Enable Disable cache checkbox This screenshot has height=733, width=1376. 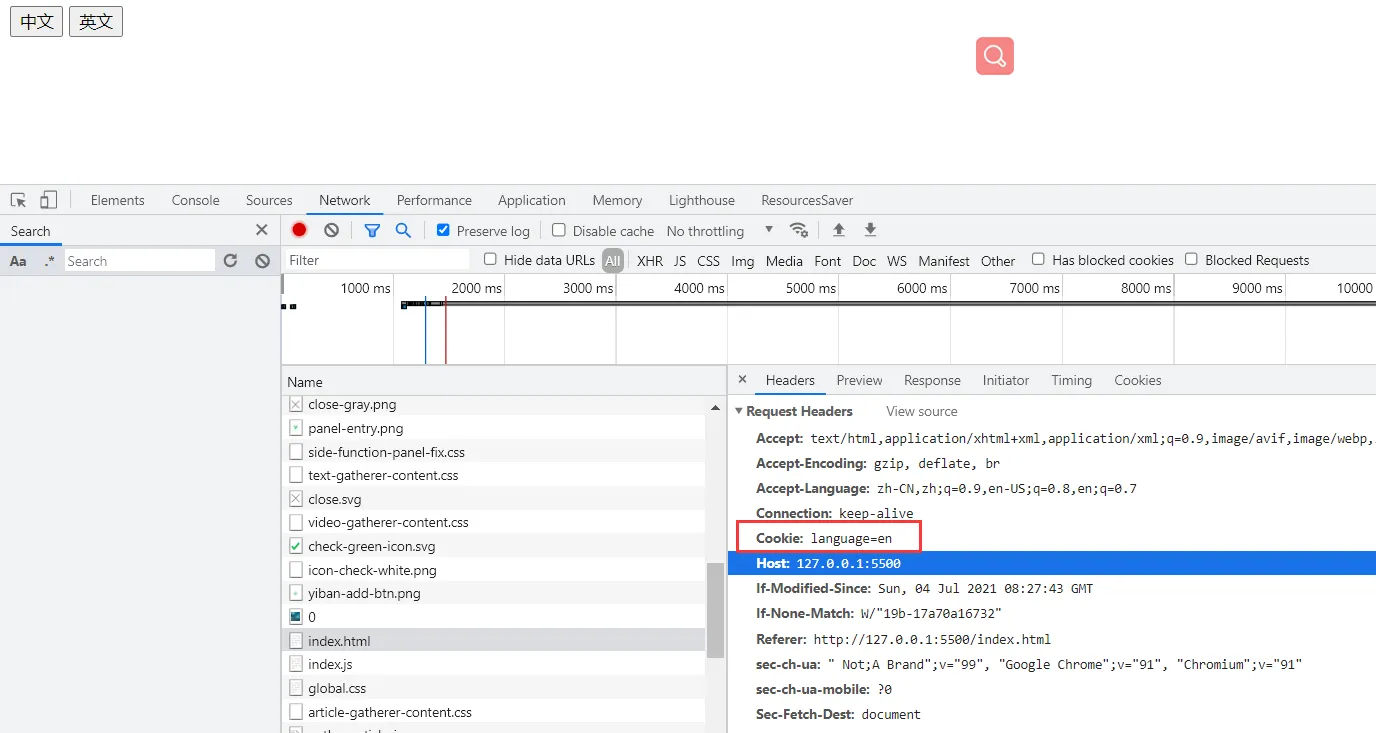click(559, 230)
